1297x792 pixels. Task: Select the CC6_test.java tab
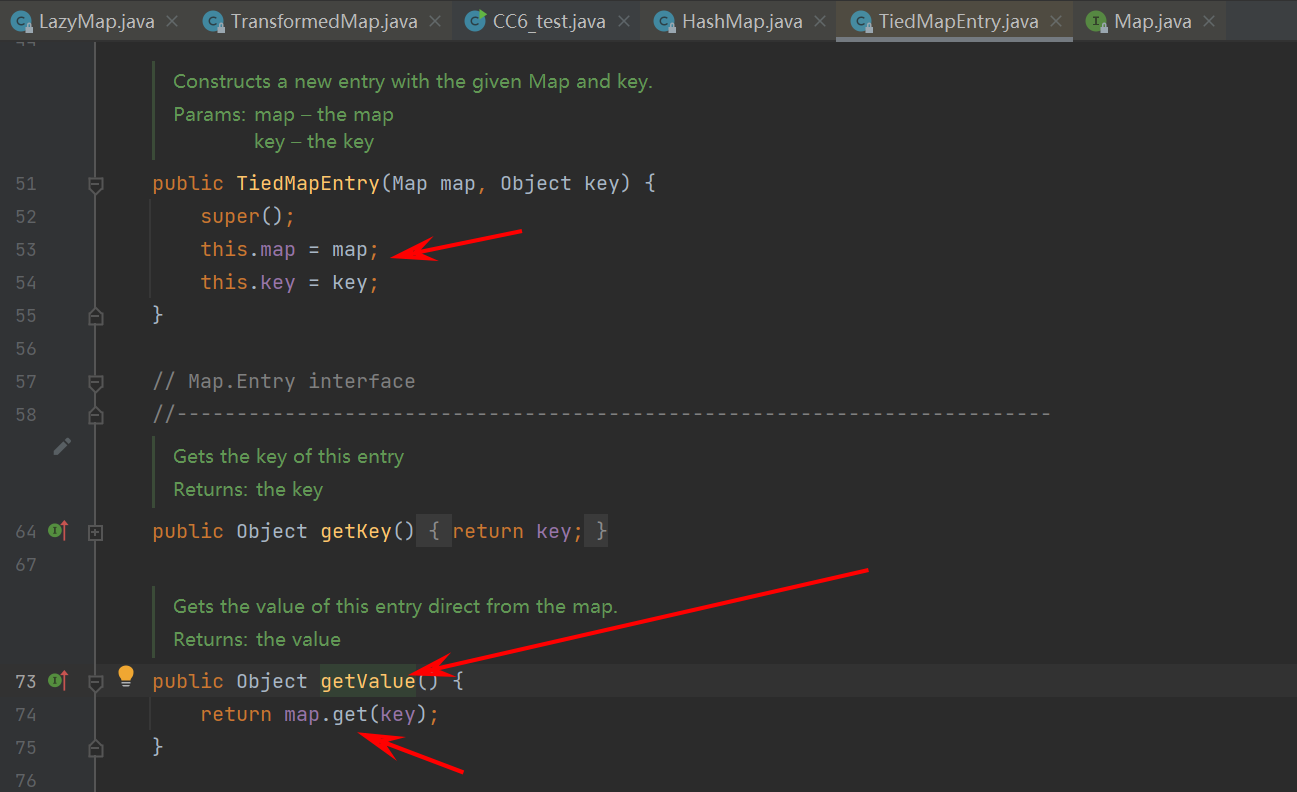549,21
